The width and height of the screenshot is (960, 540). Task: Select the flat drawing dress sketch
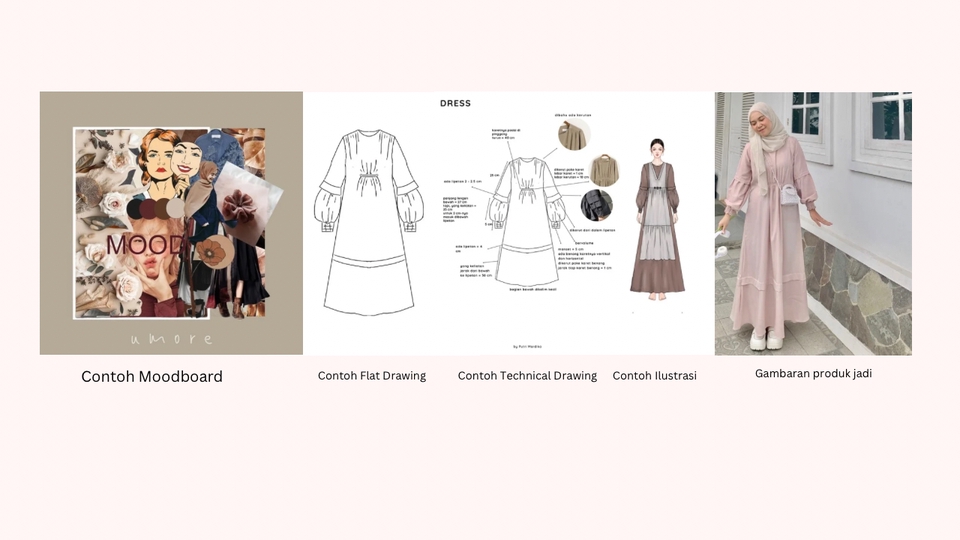pyautogui.click(x=369, y=222)
